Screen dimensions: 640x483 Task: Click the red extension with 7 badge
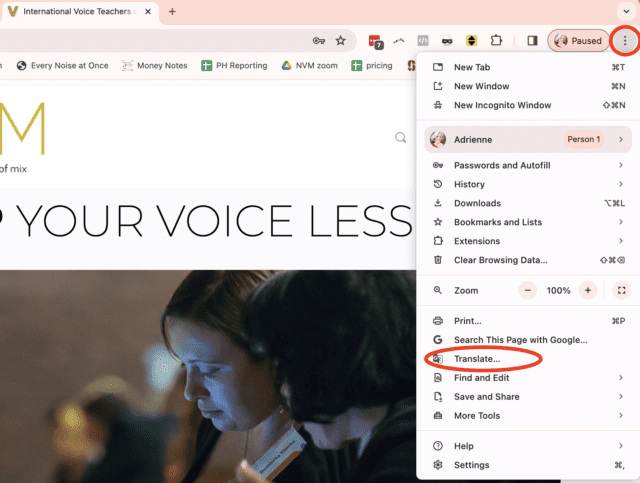point(375,41)
